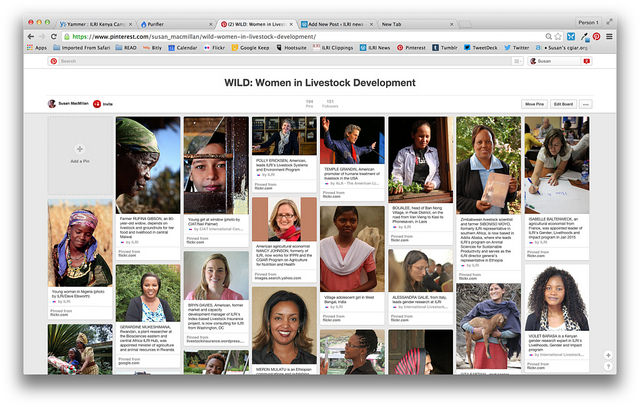Open TweetDeck bookmark
This screenshot has height=407, width=640.
pyautogui.click(x=481, y=48)
